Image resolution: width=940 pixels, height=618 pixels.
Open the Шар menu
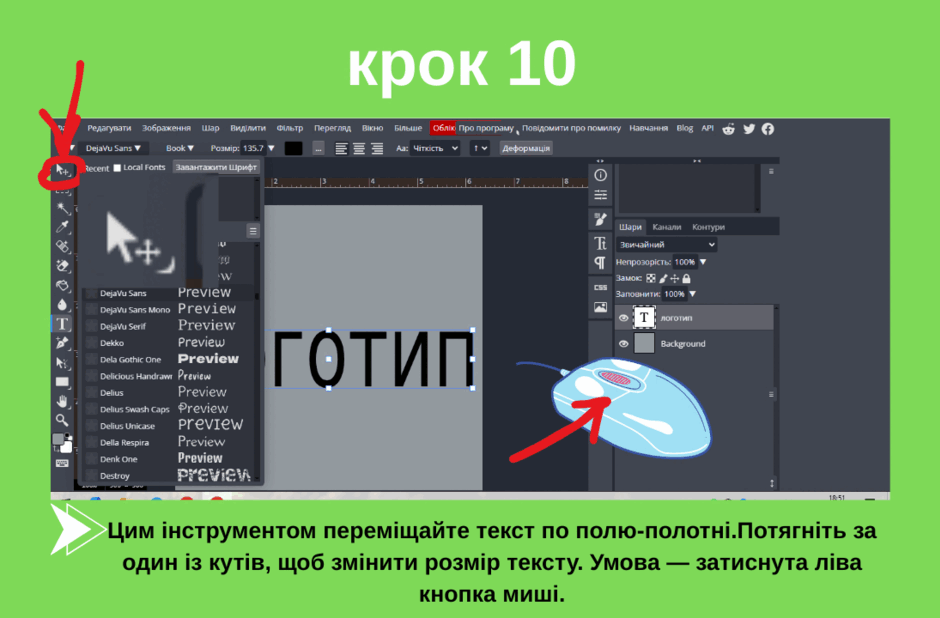(x=210, y=128)
